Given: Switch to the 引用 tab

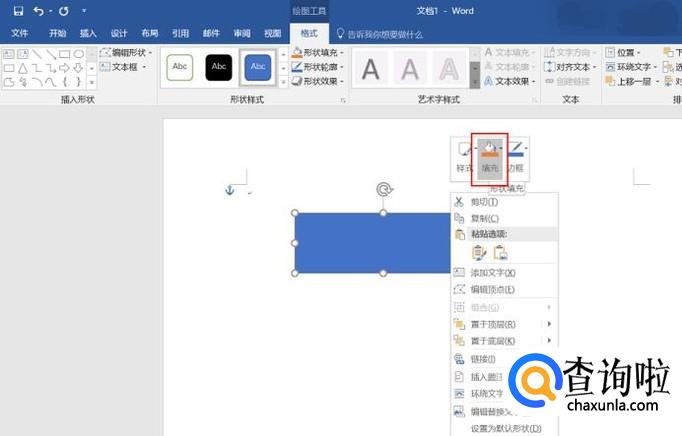Looking at the screenshot, I should (x=180, y=34).
